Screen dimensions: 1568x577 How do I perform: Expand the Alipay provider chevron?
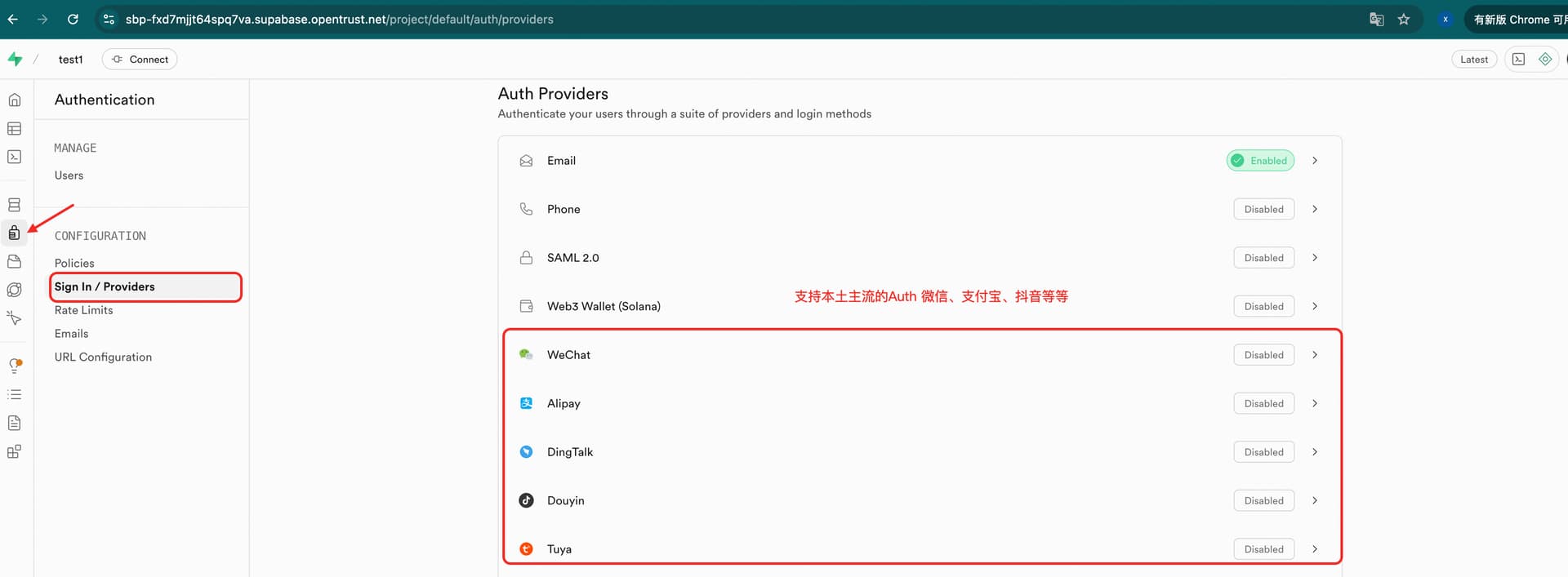(x=1314, y=403)
